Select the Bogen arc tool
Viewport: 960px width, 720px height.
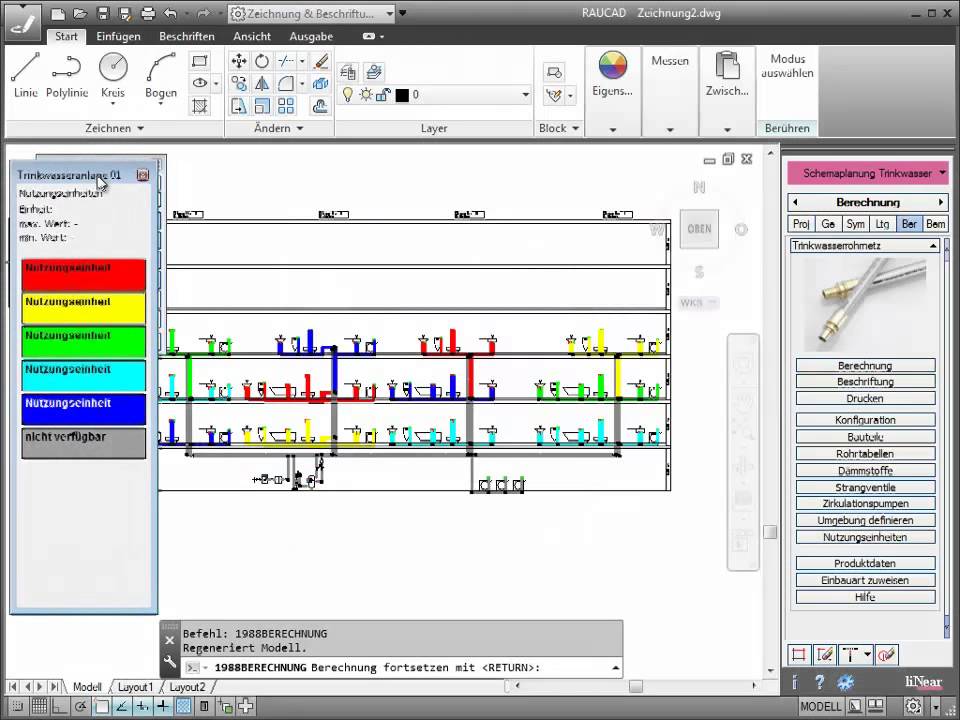tap(161, 75)
